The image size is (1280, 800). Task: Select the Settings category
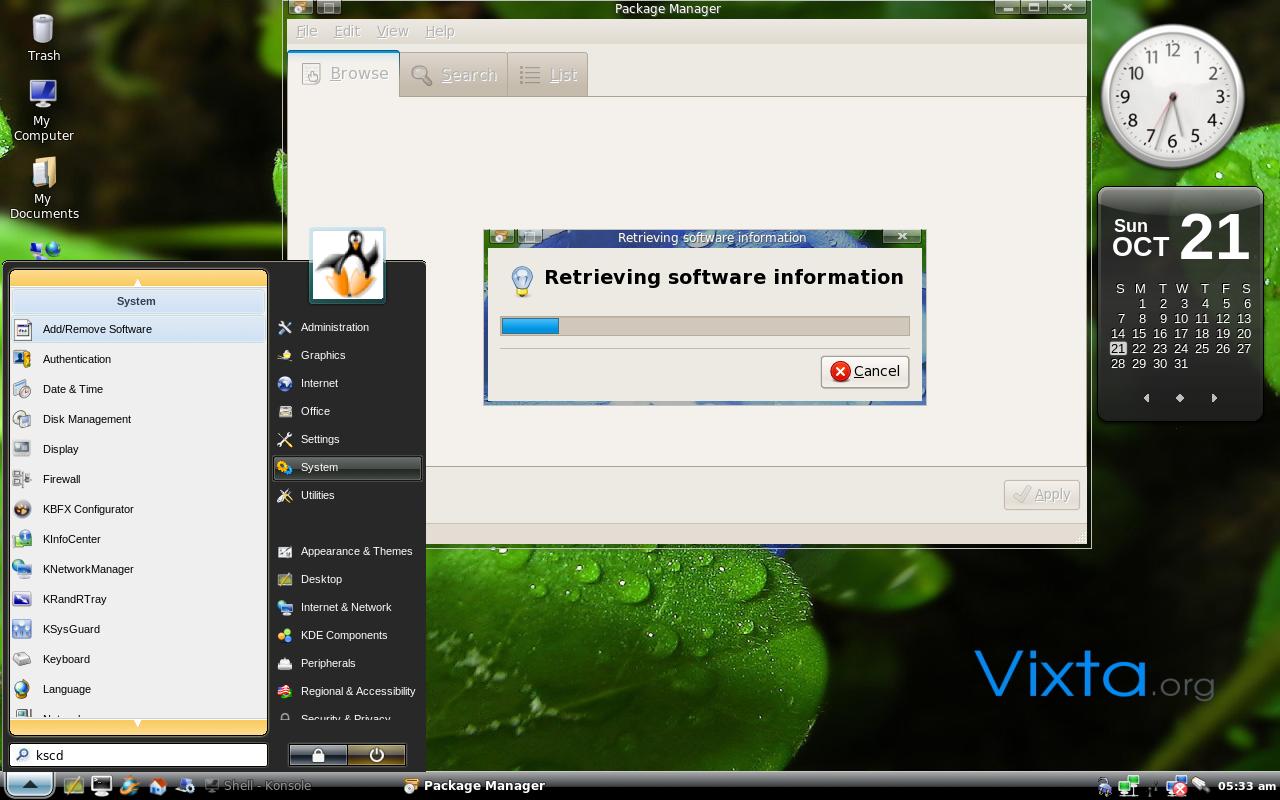pos(347,439)
